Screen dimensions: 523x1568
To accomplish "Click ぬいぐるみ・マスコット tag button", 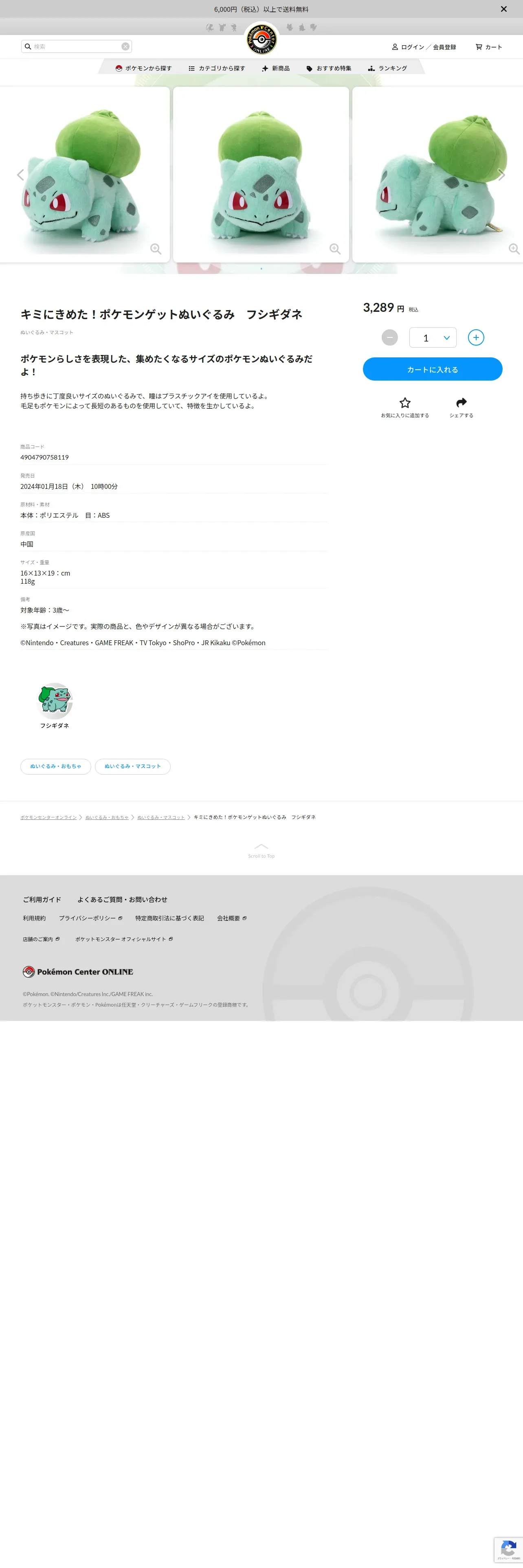I will [133, 766].
